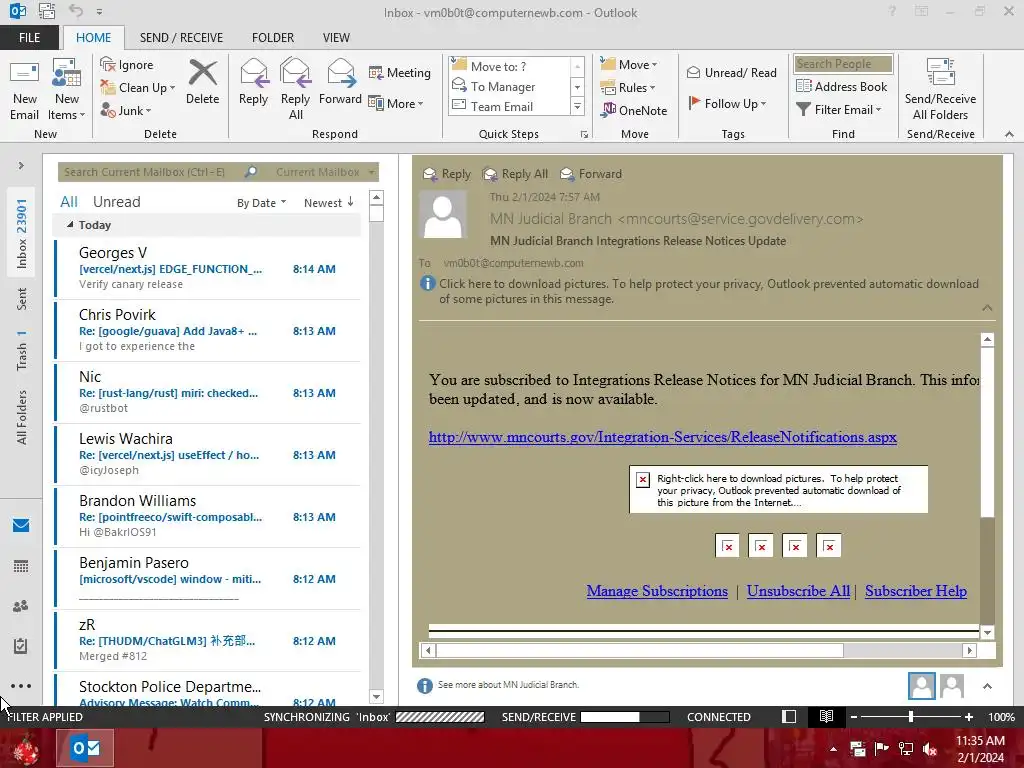The image size is (1024, 768).
Task: Open the navigation options ellipsis
Action: click(21, 686)
